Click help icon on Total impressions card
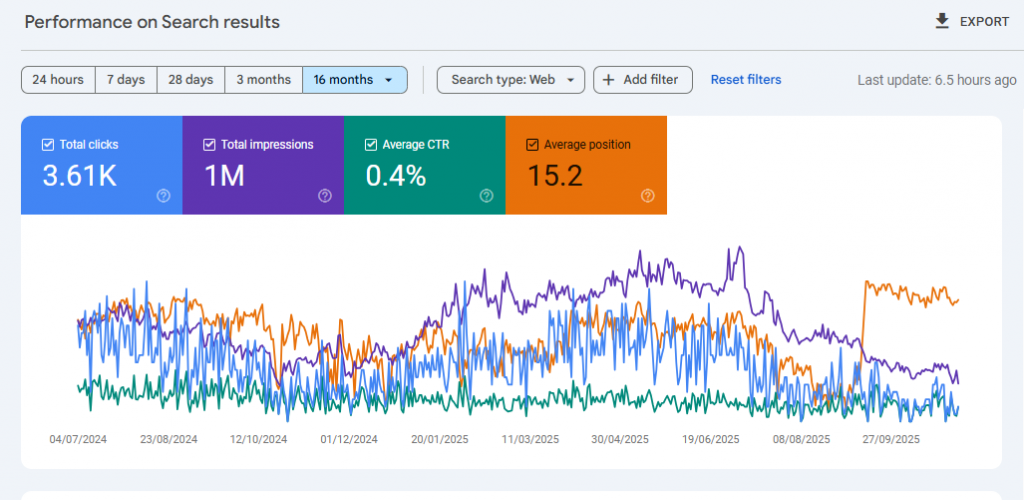Viewport: 1024px width, 500px height. [325, 196]
